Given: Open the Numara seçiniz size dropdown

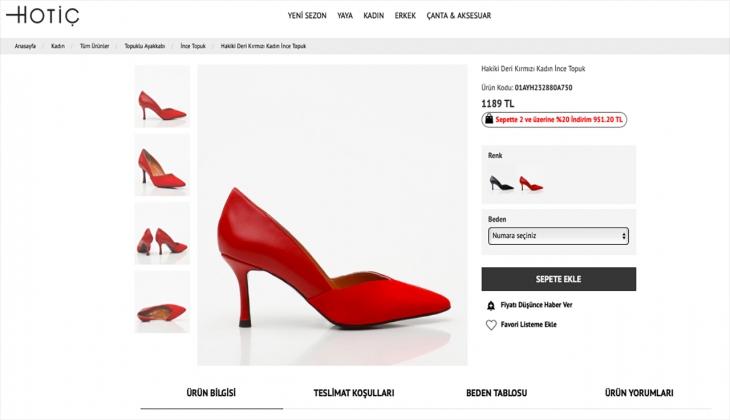Looking at the screenshot, I should pos(558,236).
